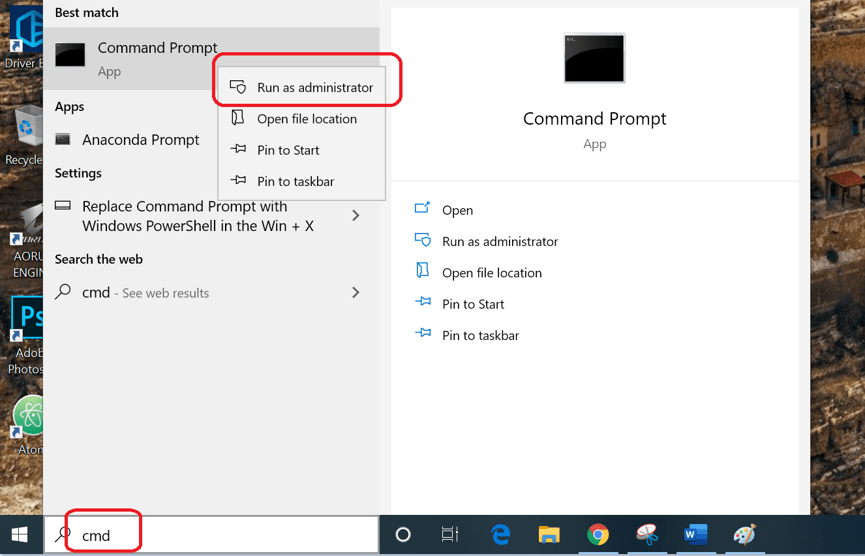
Task: Open File Explorer from the taskbar
Action: (548, 535)
